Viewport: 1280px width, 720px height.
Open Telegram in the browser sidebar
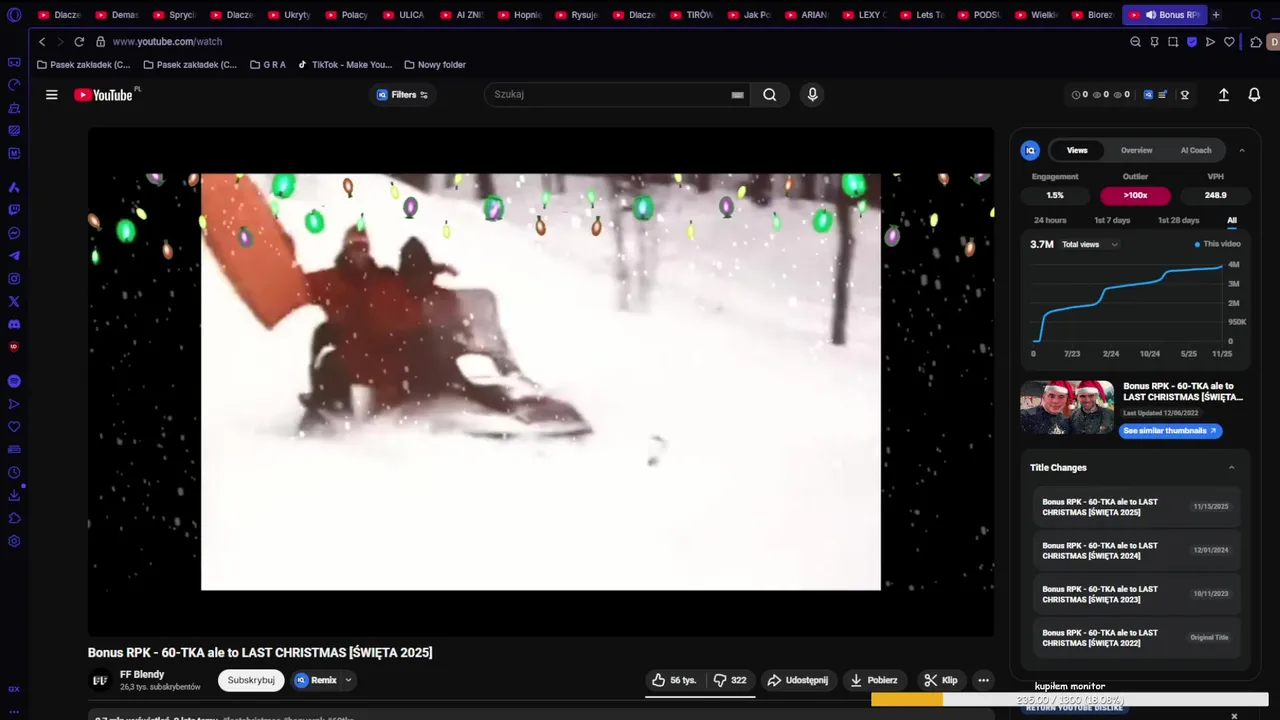click(x=14, y=256)
